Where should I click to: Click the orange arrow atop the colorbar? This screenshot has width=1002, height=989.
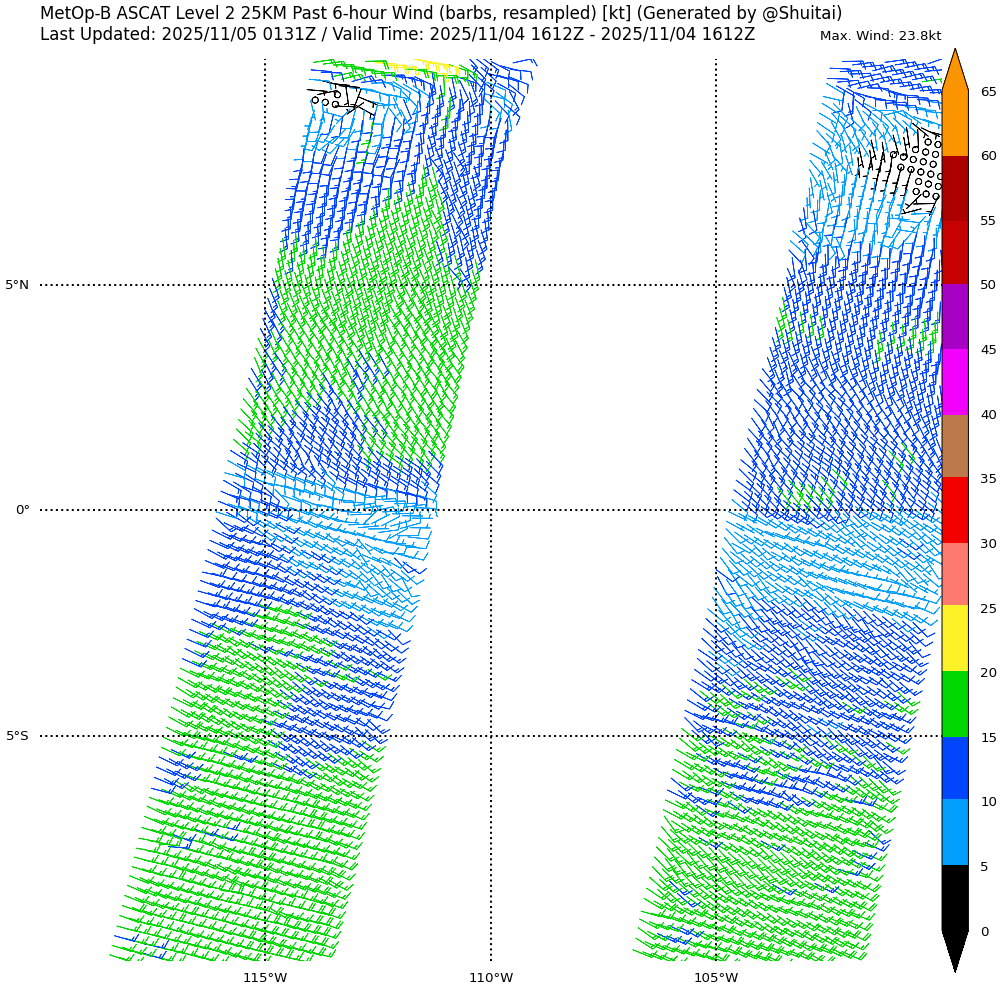coord(954,72)
